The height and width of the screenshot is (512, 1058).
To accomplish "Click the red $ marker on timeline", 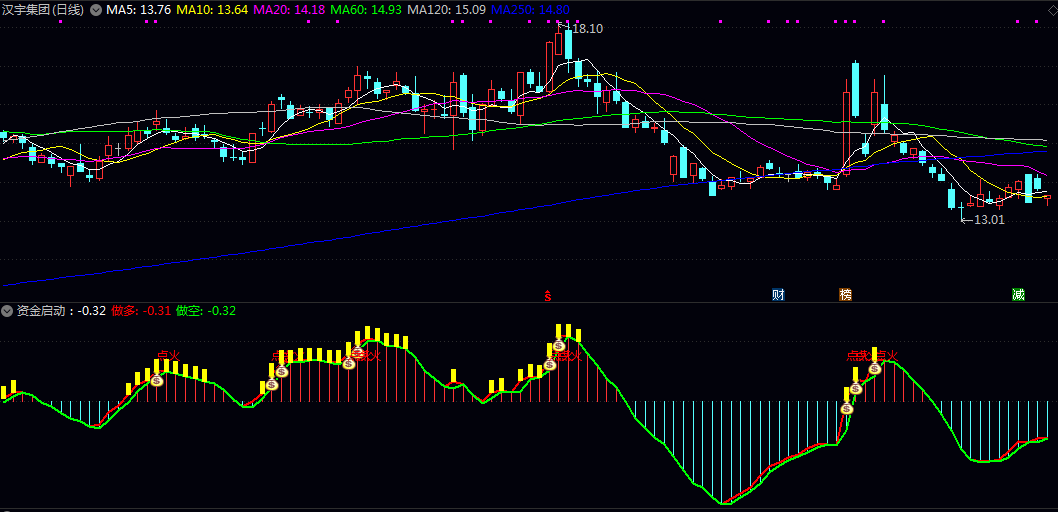I will (547, 295).
